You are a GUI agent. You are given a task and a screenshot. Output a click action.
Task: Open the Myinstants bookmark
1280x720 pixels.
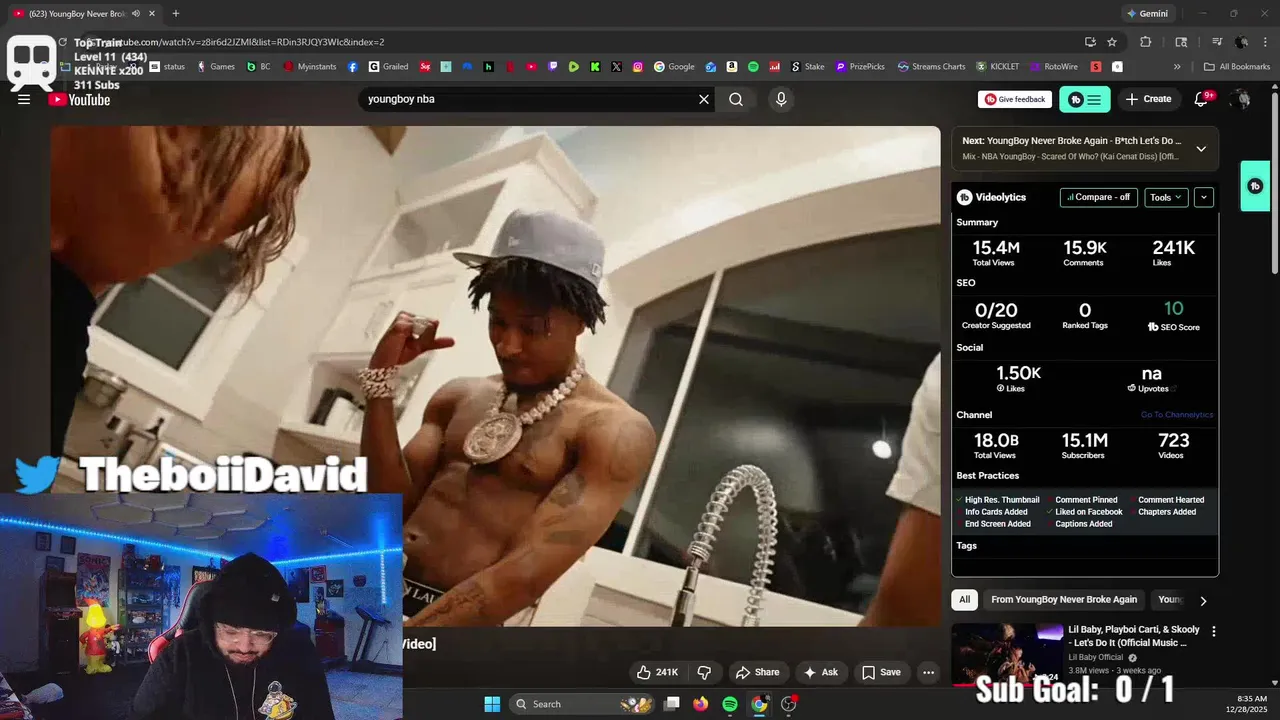pyautogui.click(x=310, y=67)
